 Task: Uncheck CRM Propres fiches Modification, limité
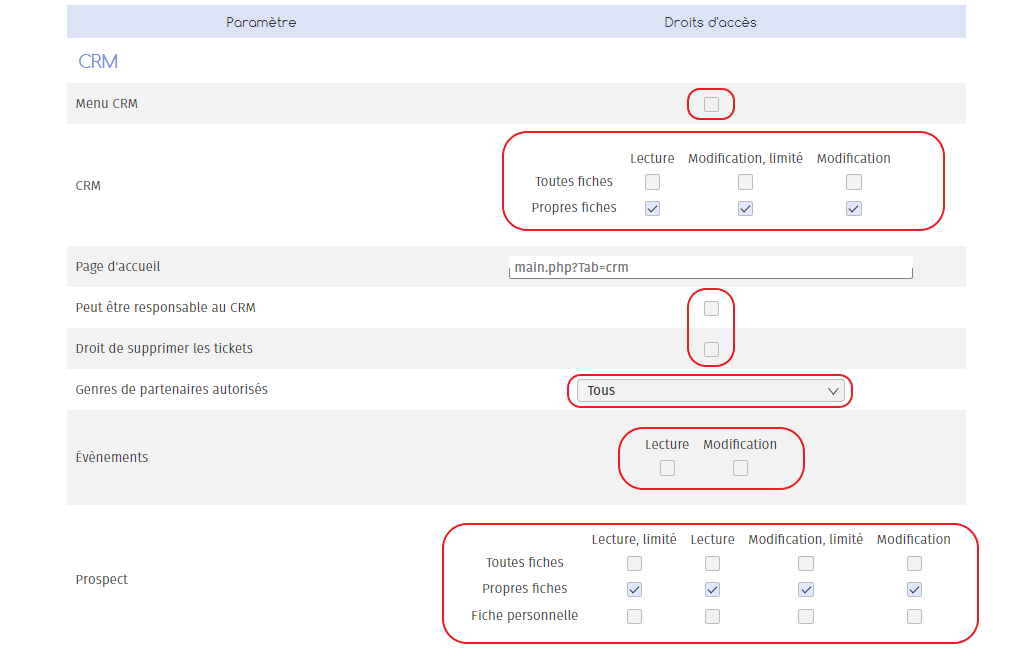(x=745, y=208)
